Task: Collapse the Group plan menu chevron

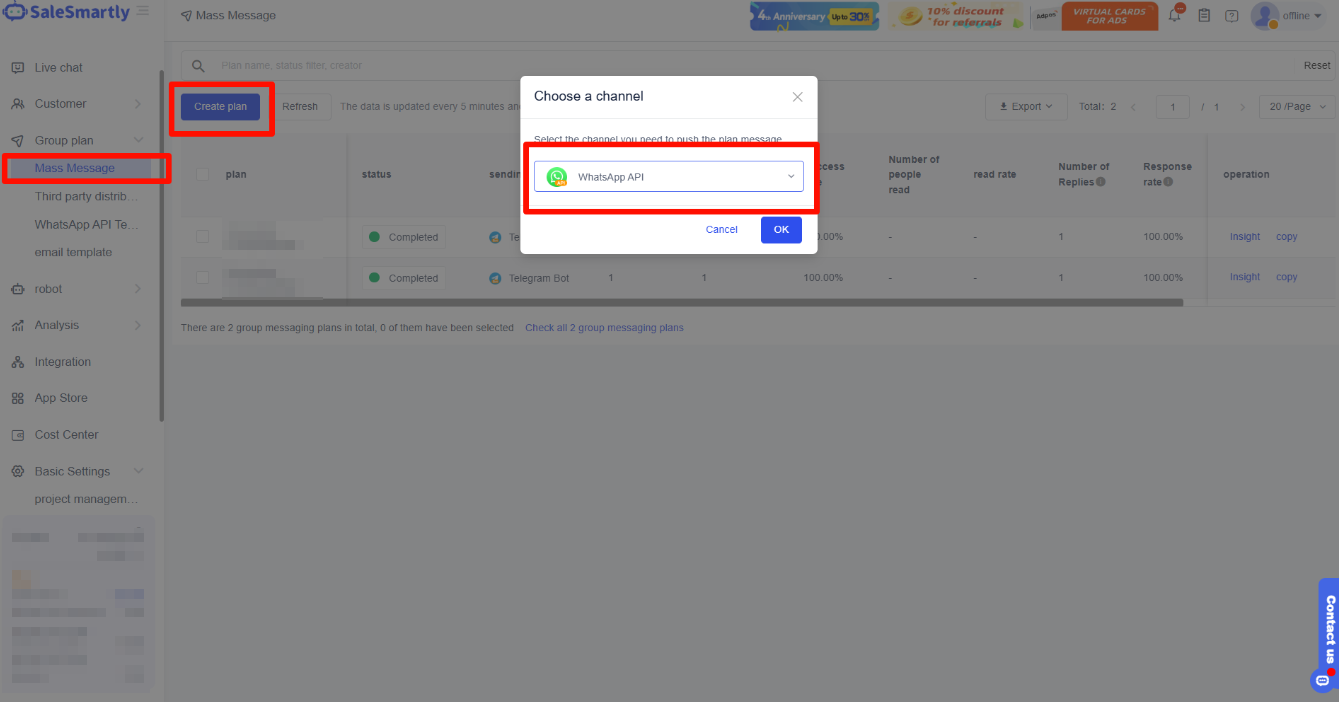Action: (x=138, y=141)
